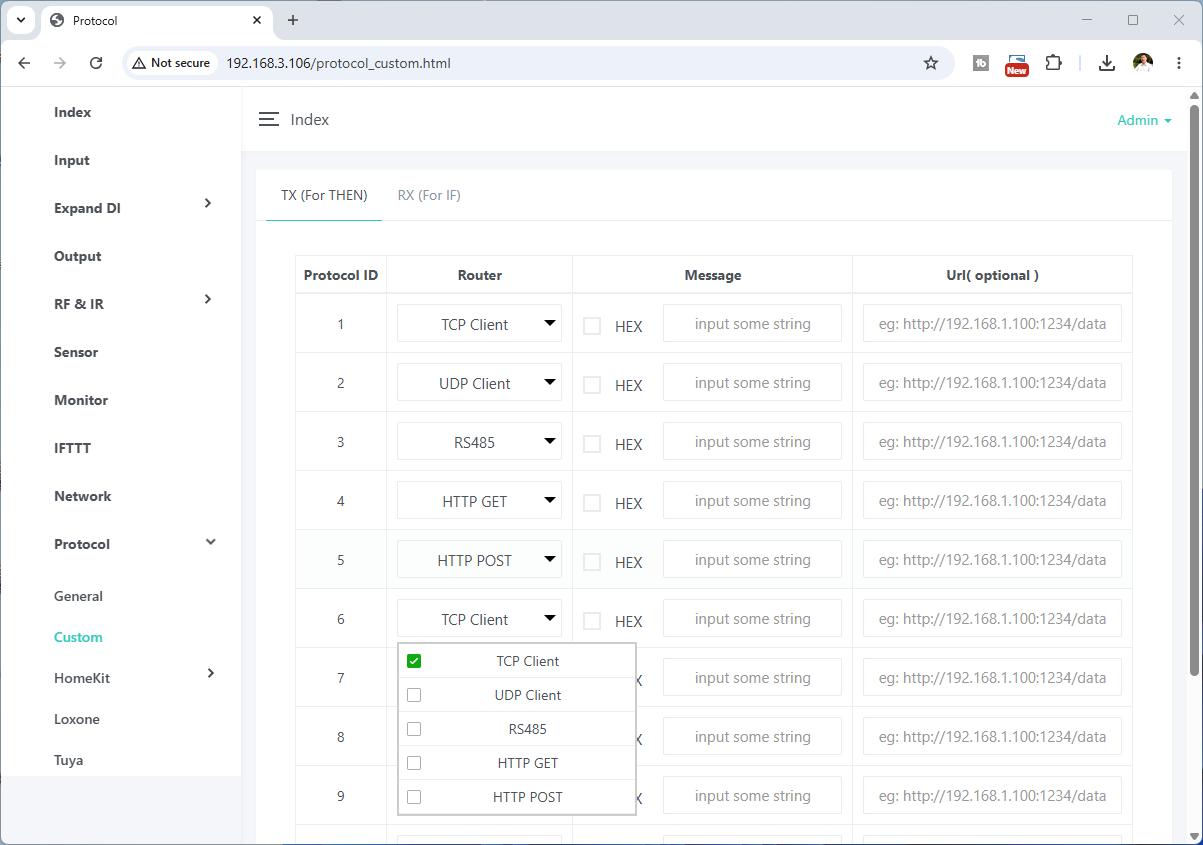Check the HEX box for protocol 1
1203x845 pixels.
click(592, 326)
